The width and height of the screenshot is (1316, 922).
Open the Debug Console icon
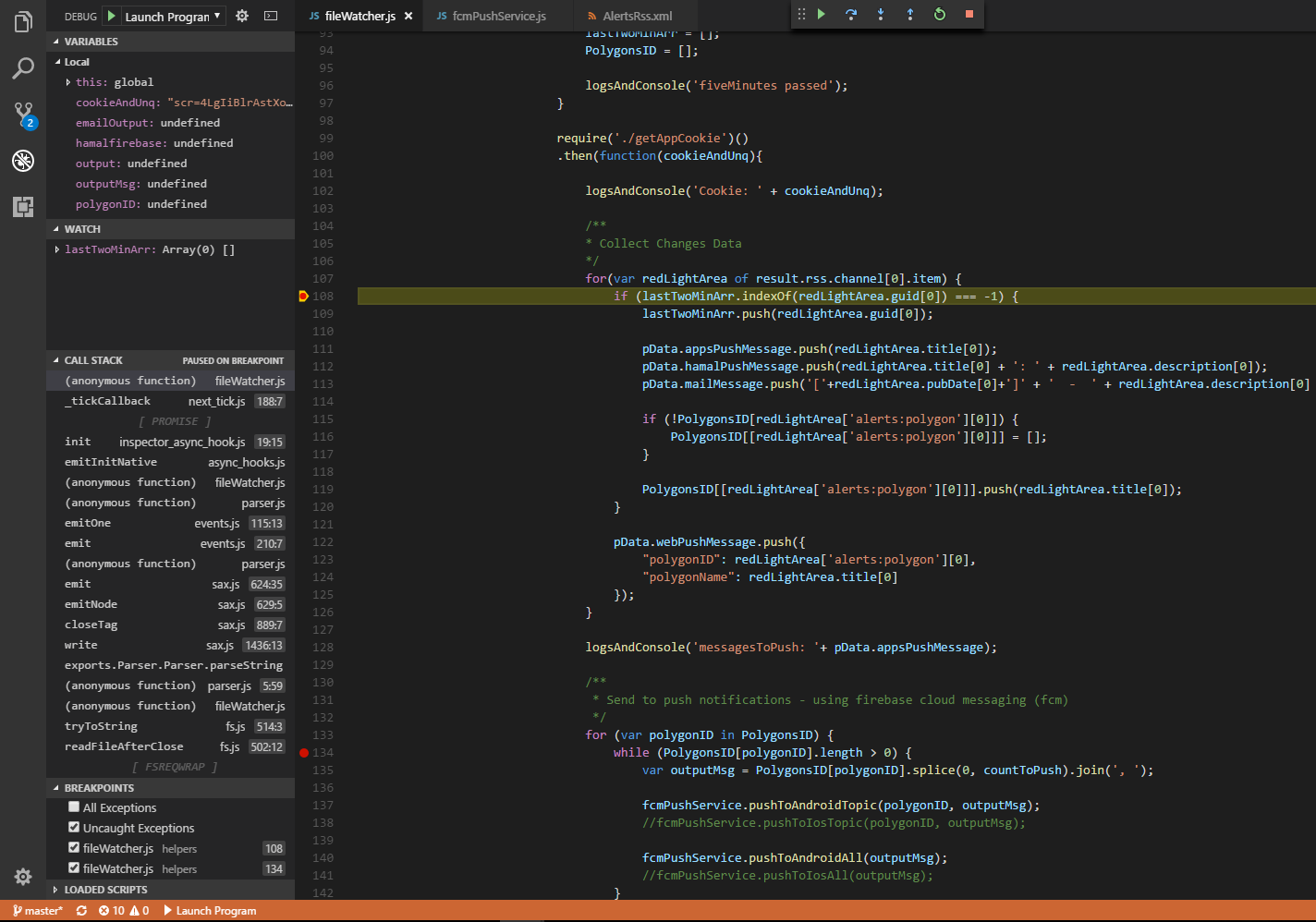point(271,16)
